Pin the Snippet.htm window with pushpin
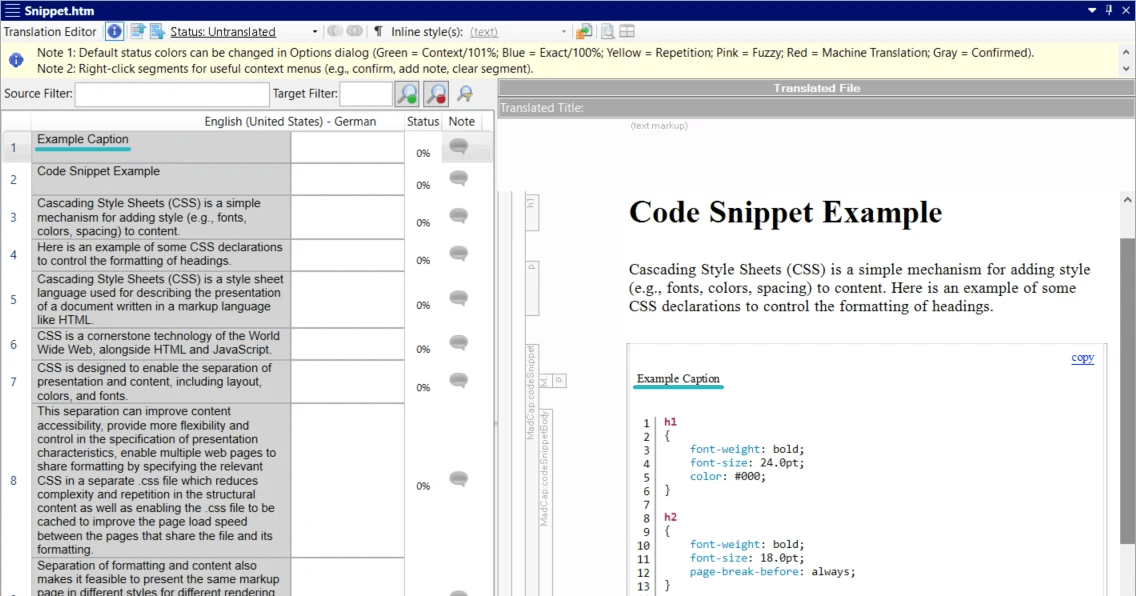The image size is (1136, 596). coord(1108,10)
